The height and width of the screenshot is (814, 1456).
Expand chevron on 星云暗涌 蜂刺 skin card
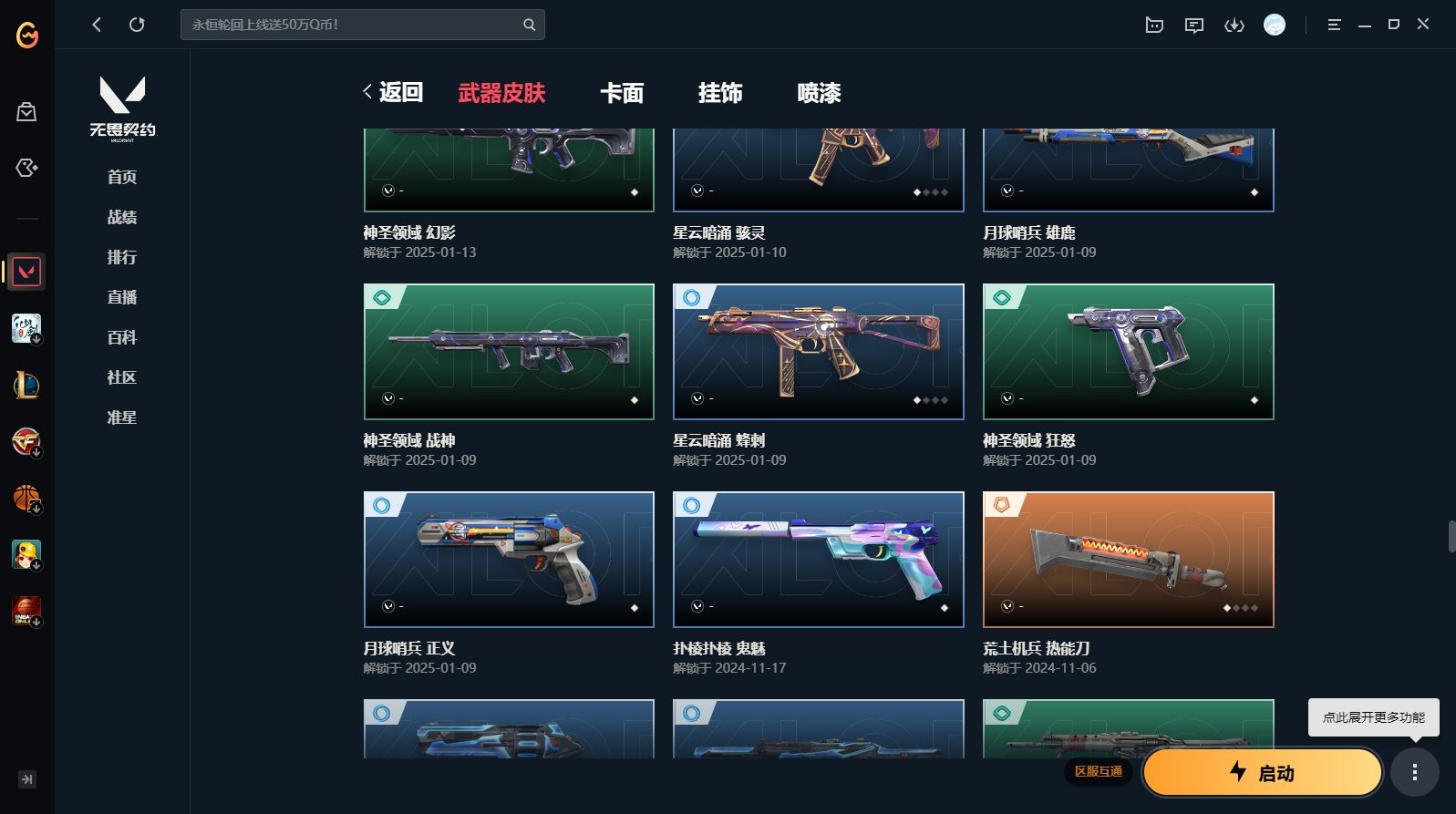pyautogui.click(x=697, y=398)
